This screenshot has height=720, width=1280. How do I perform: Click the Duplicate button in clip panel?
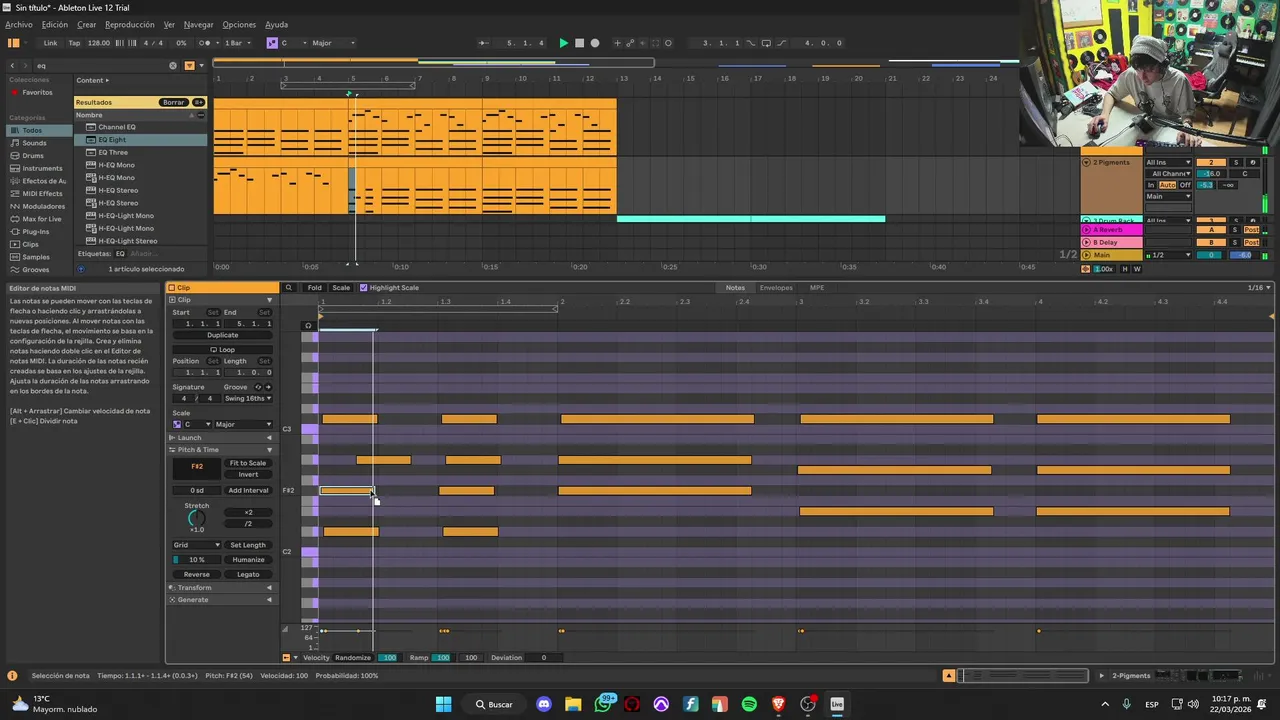click(223, 335)
